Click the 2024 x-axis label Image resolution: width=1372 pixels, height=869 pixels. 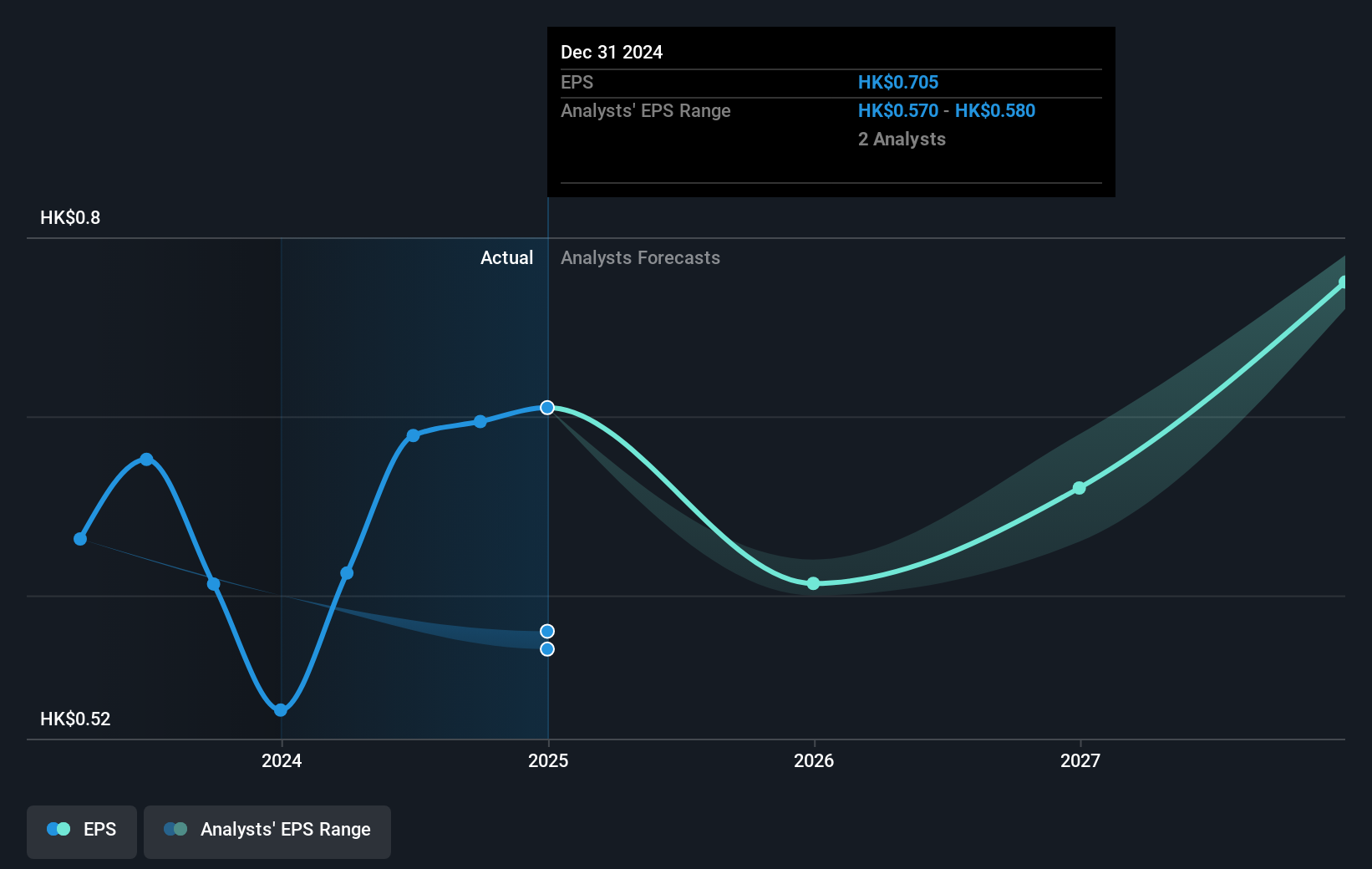tap(282, 760)
